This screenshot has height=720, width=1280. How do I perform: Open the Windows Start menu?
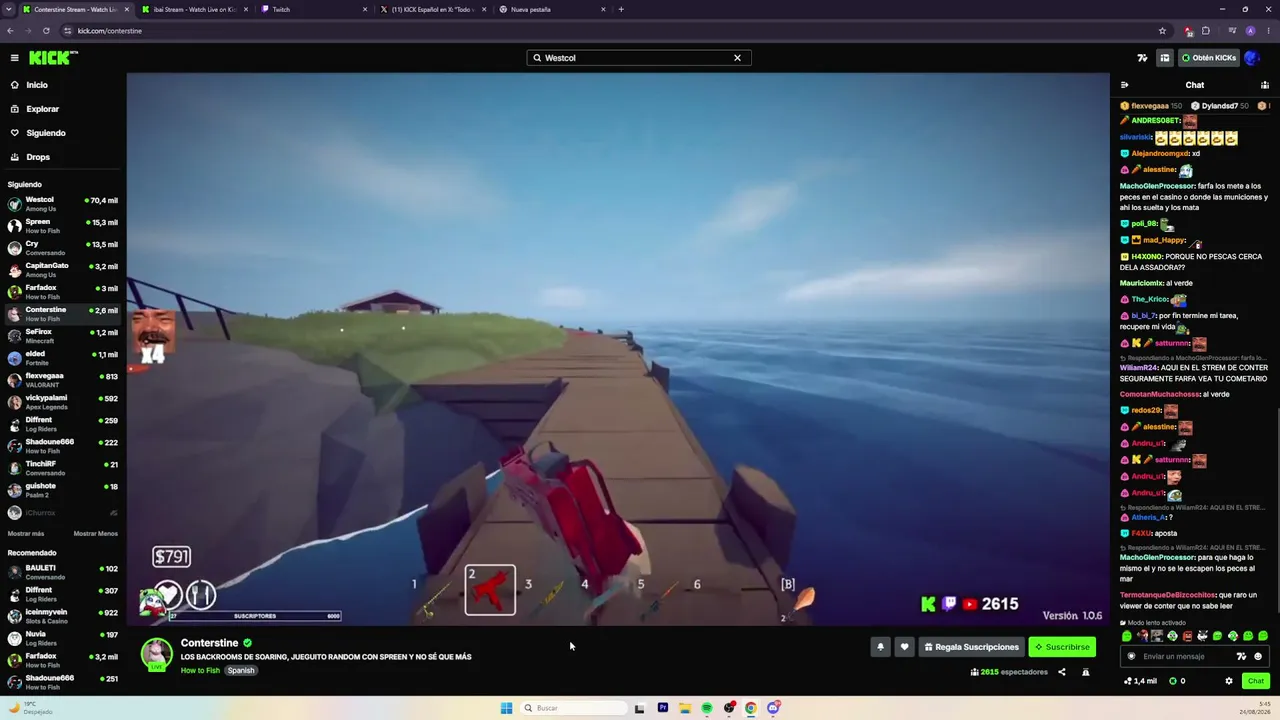[506, 708]
